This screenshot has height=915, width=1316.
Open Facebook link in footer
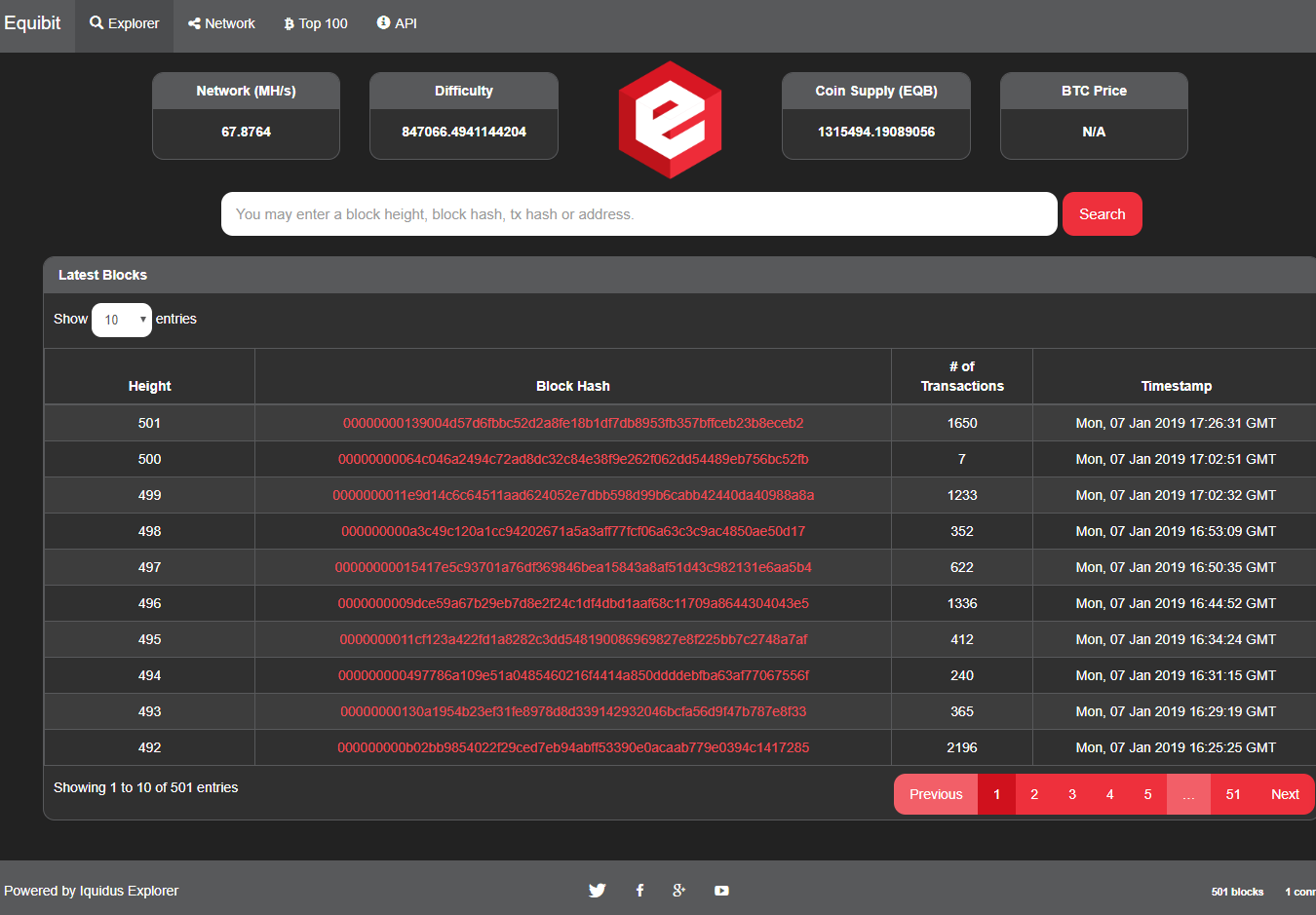639,891
